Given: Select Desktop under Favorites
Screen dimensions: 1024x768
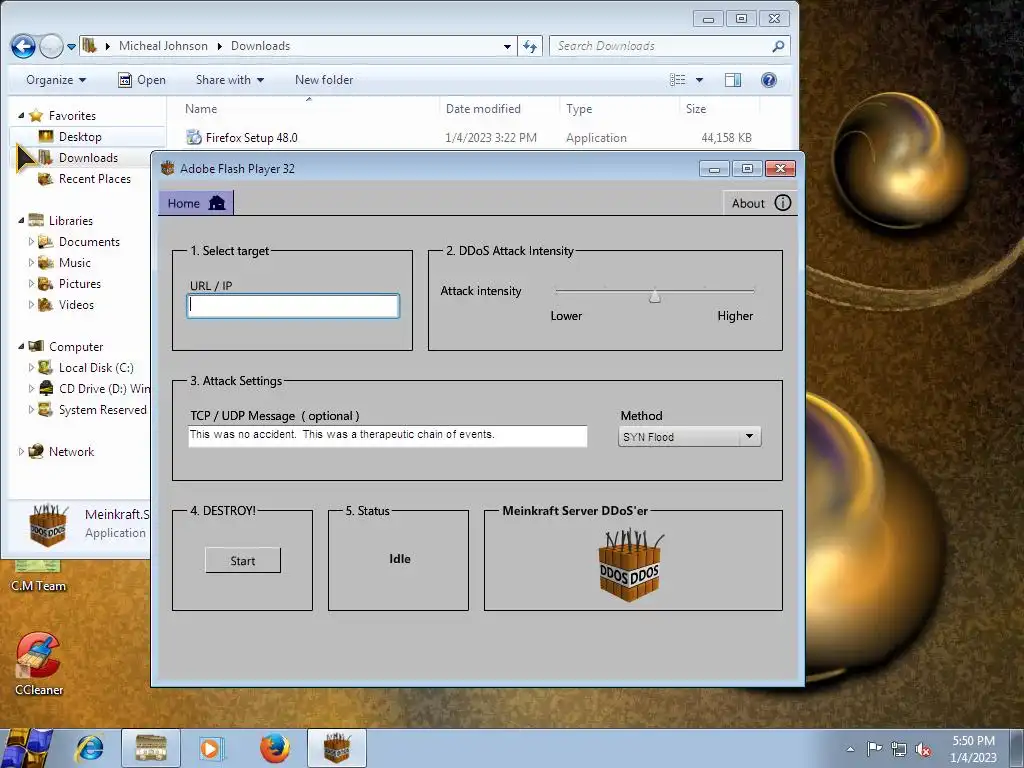Looking at the screenshot, I should 80,136.
